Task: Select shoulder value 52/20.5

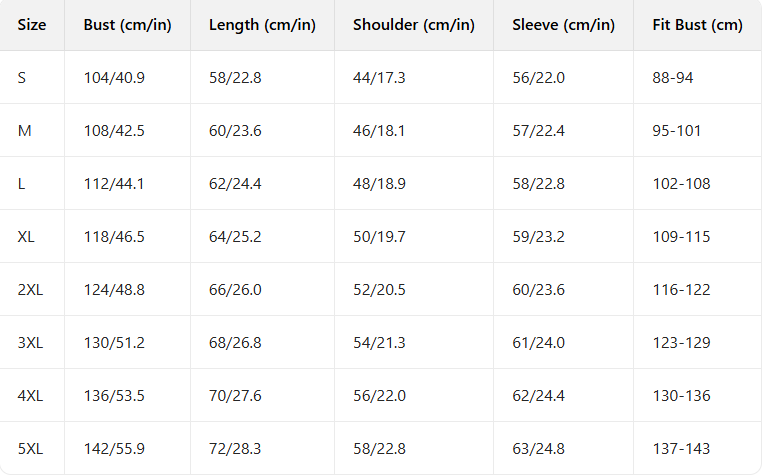Action: coord(379,289)
